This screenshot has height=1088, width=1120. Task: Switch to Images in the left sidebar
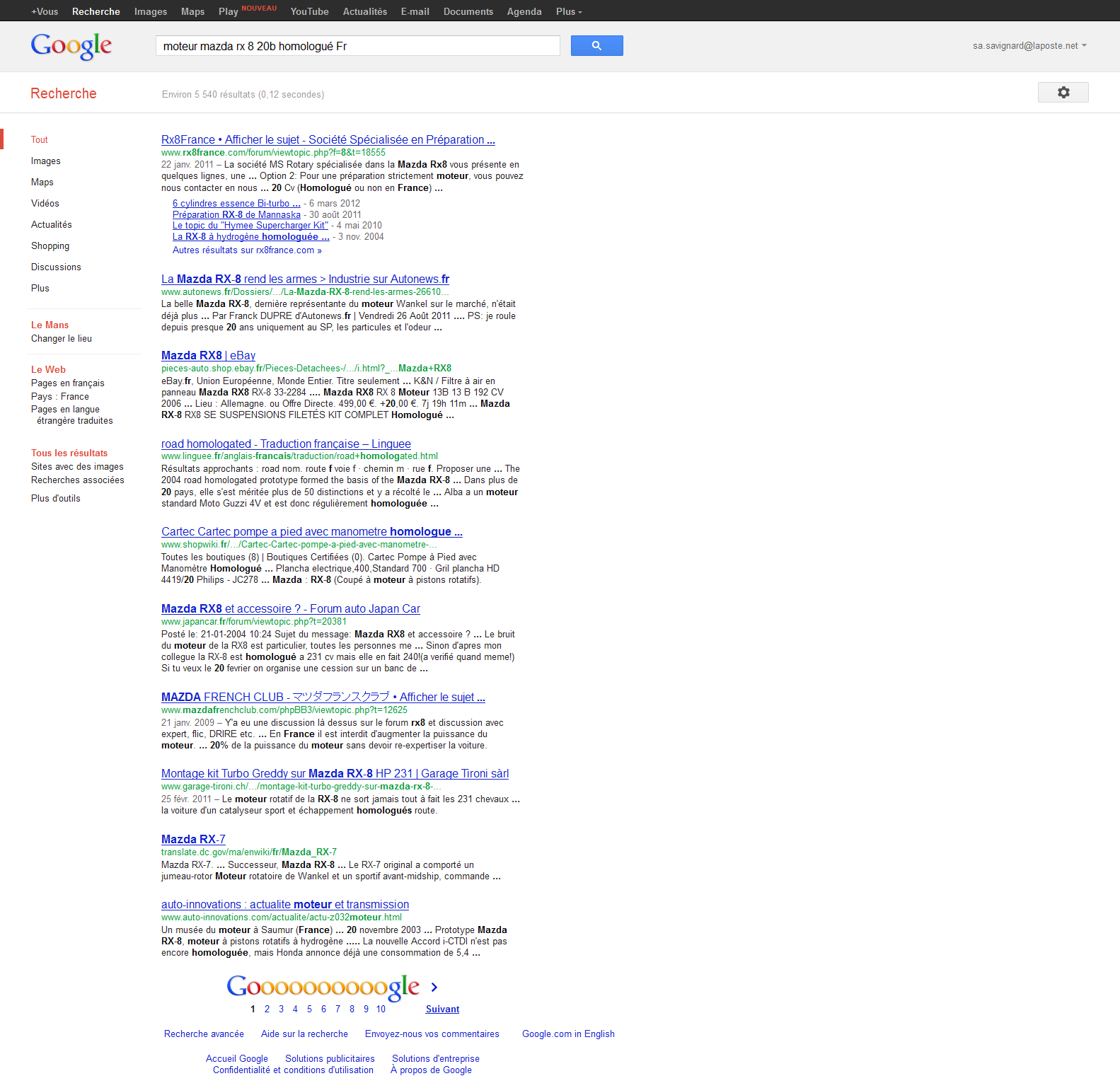[x=46, y=161]
